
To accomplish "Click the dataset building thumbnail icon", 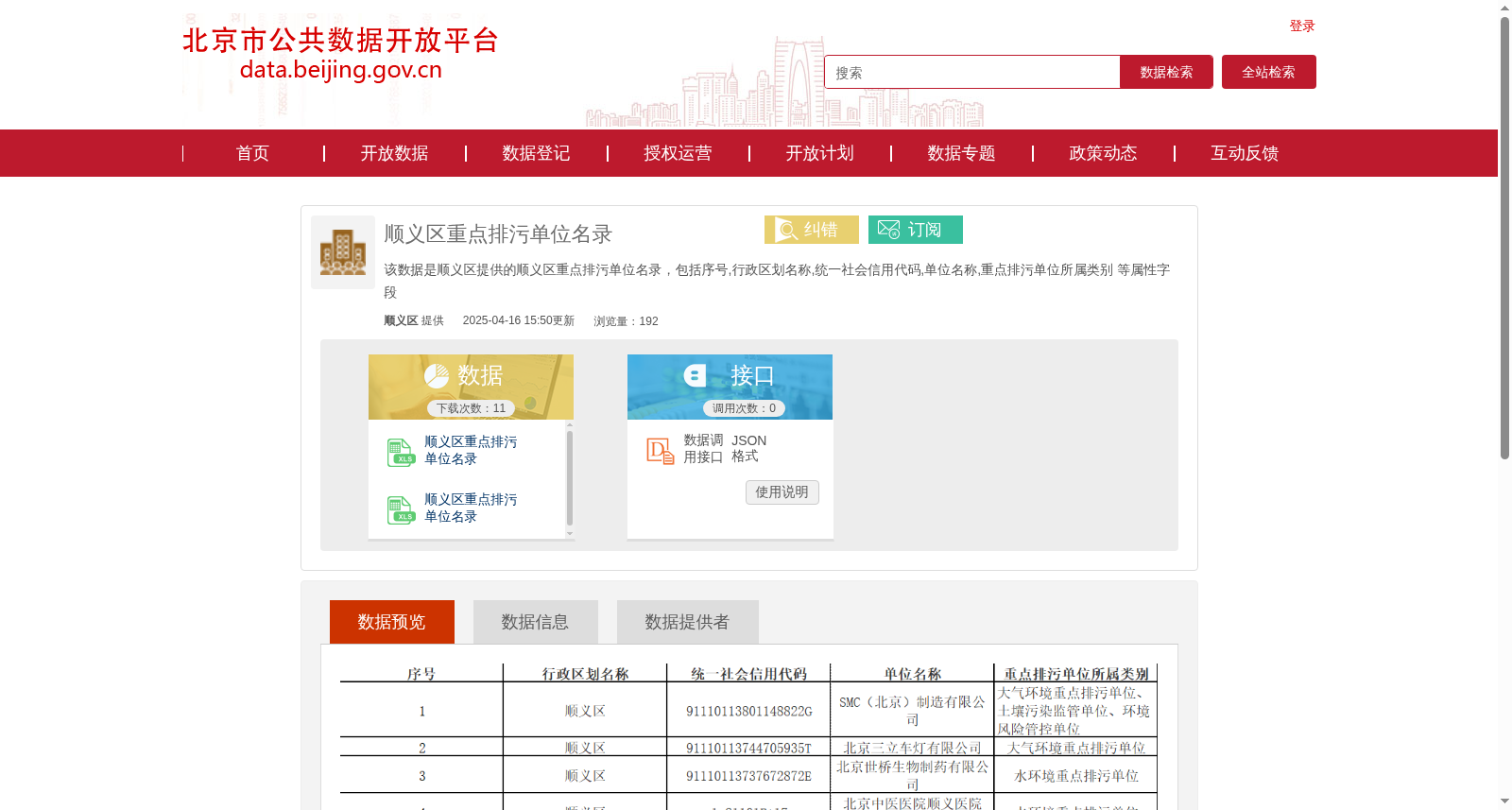I will pyautogui.click(x=343, y=252).
